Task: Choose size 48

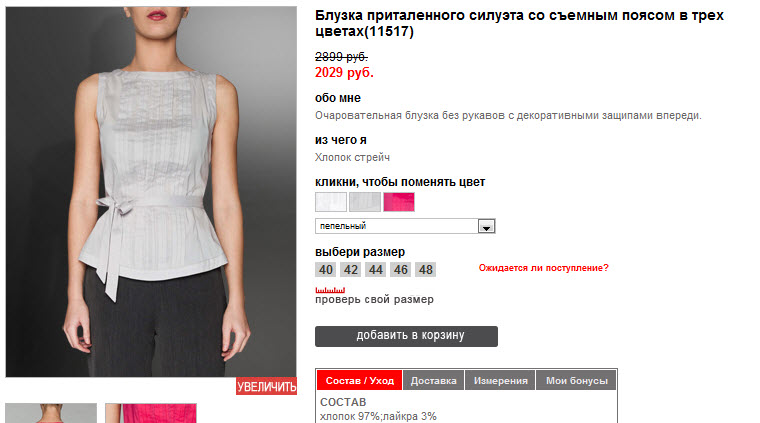Action: 426,269
